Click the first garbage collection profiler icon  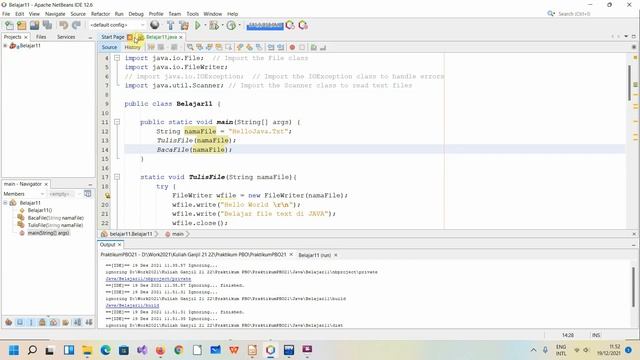(290, 25)
